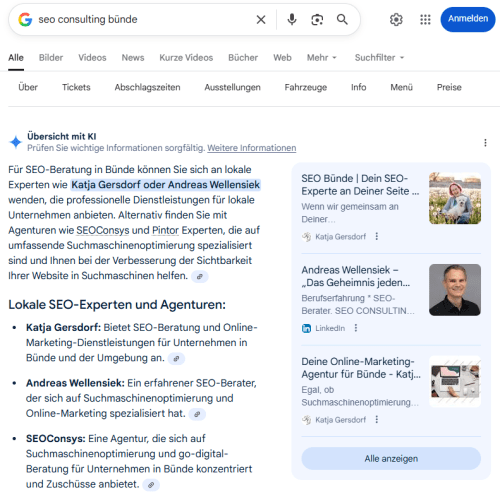500x497 pixels.
Task: Open AI overview three-dot options menu
Action: [x=485, y=143]
